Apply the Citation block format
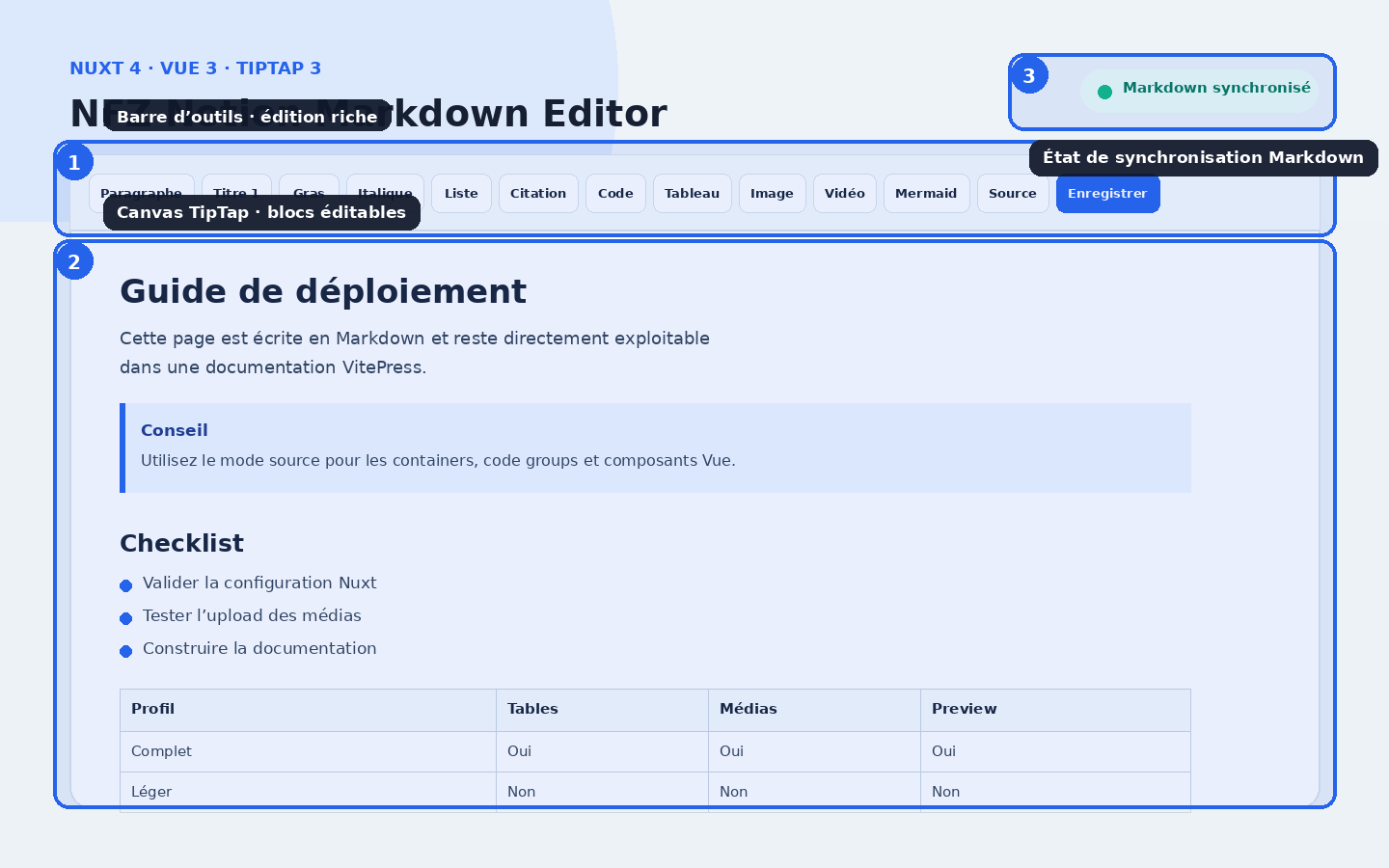Screen dimensions: 1389x868 [x=538, y=194]
